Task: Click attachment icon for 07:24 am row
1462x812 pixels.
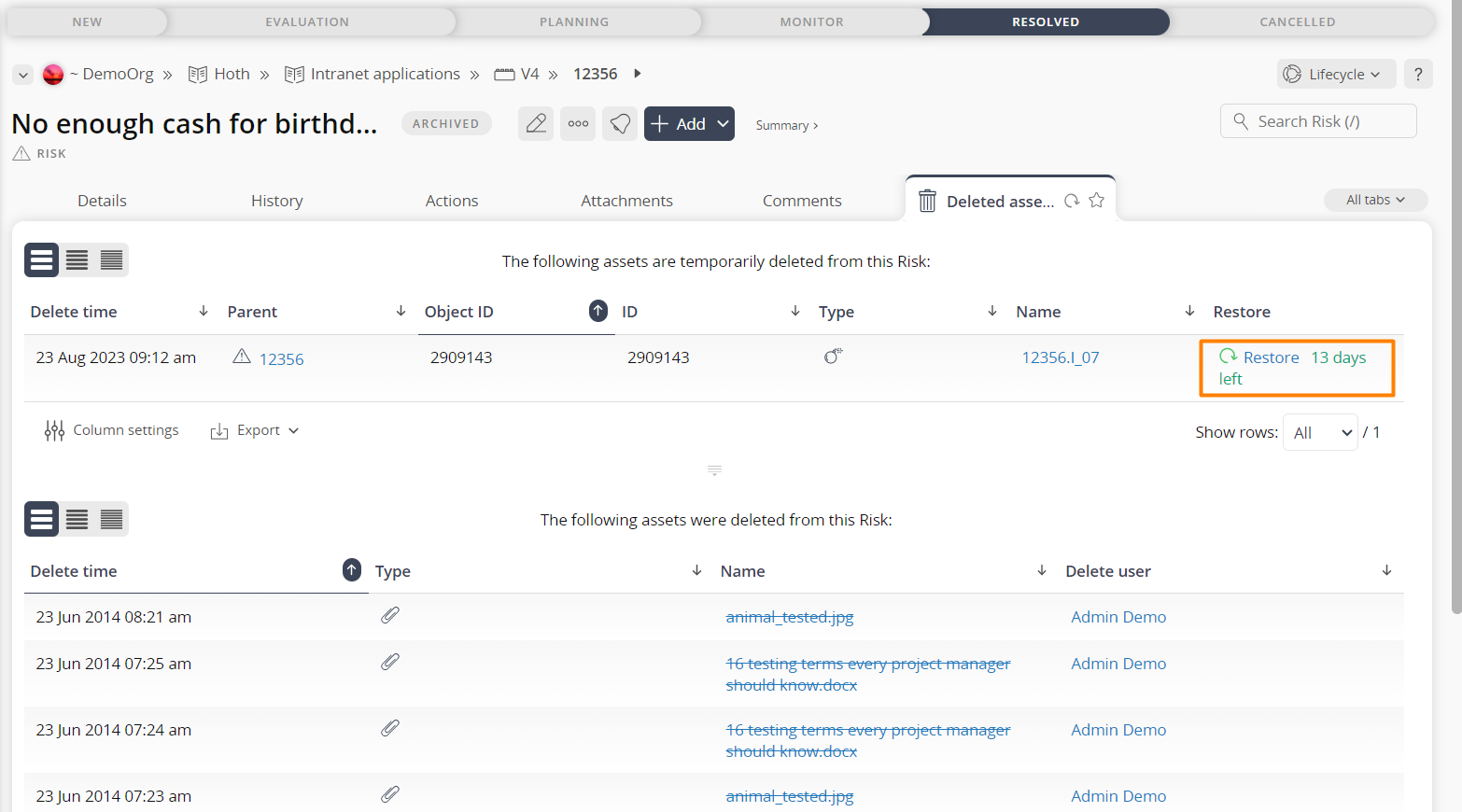Action: 390,728
